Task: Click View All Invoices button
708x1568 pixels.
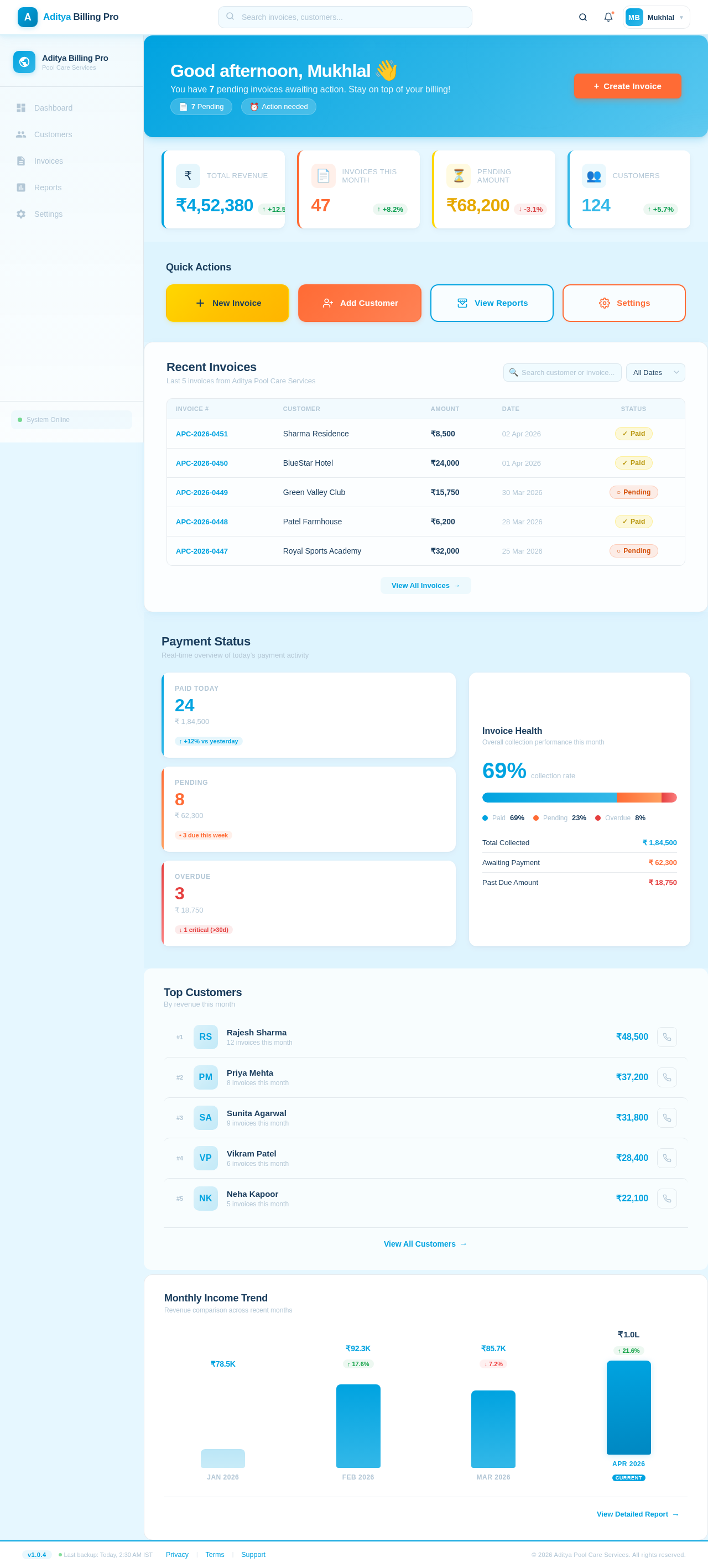Action: click(x=425, y=586)
